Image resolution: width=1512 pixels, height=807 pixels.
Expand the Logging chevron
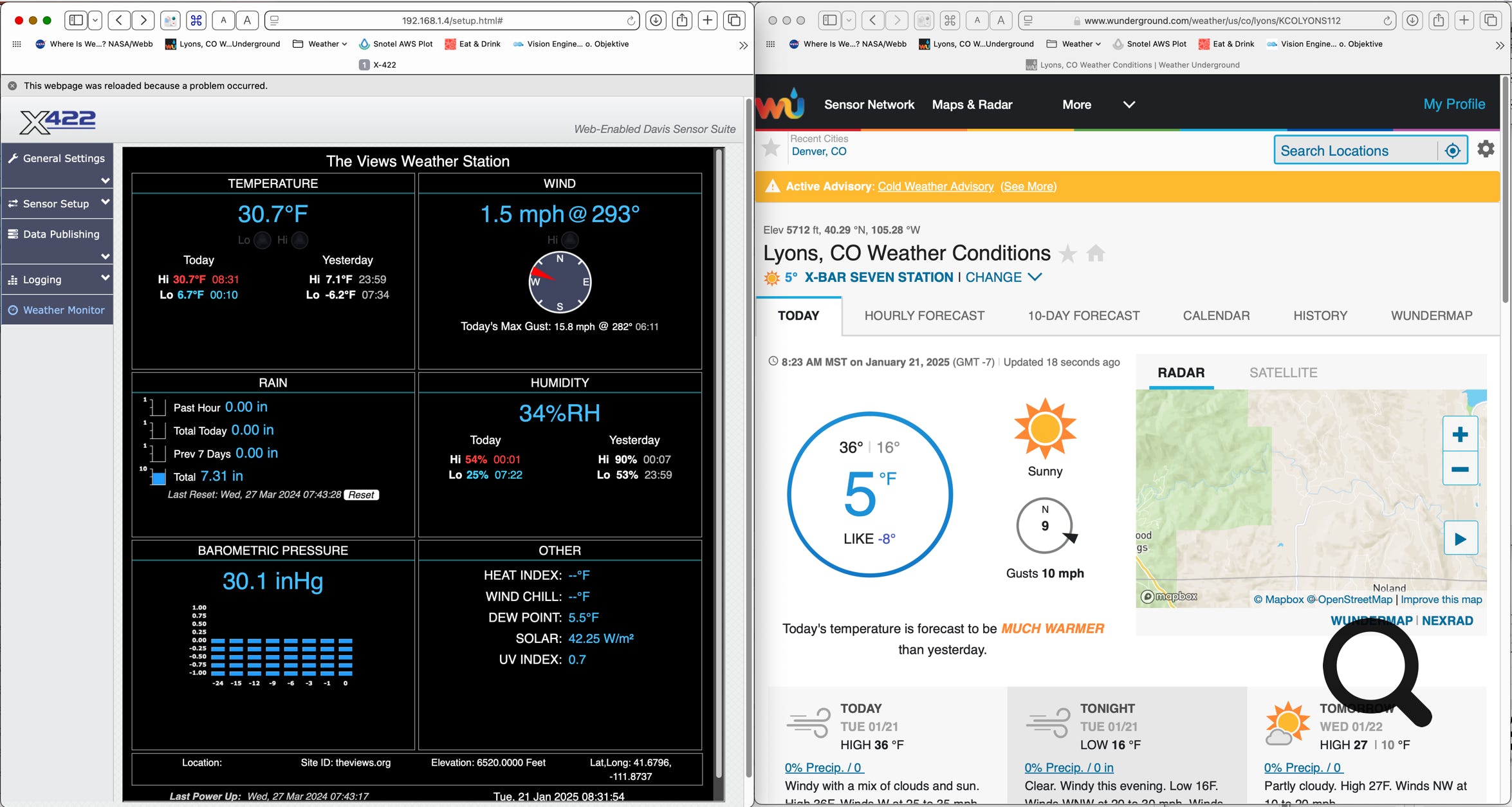(106, 278)
